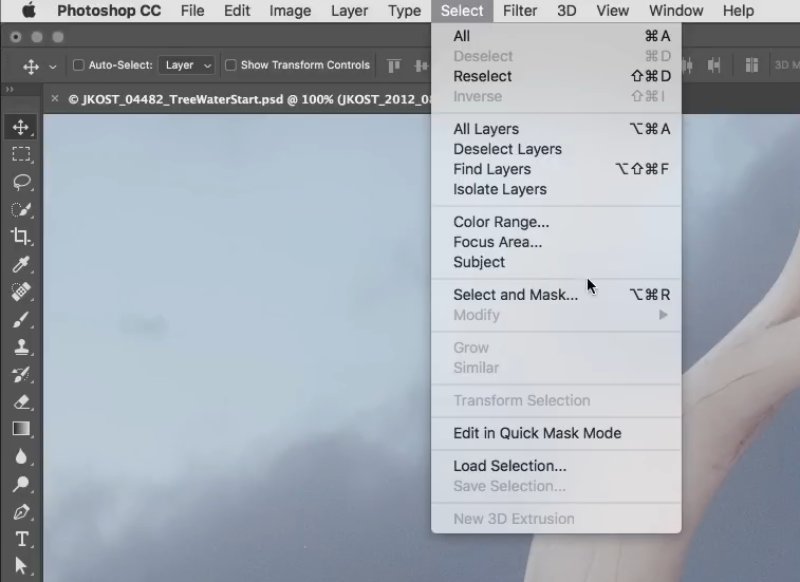Pick the Eyedropper tool
Screen dimensions: 800x582
point(21,265)
